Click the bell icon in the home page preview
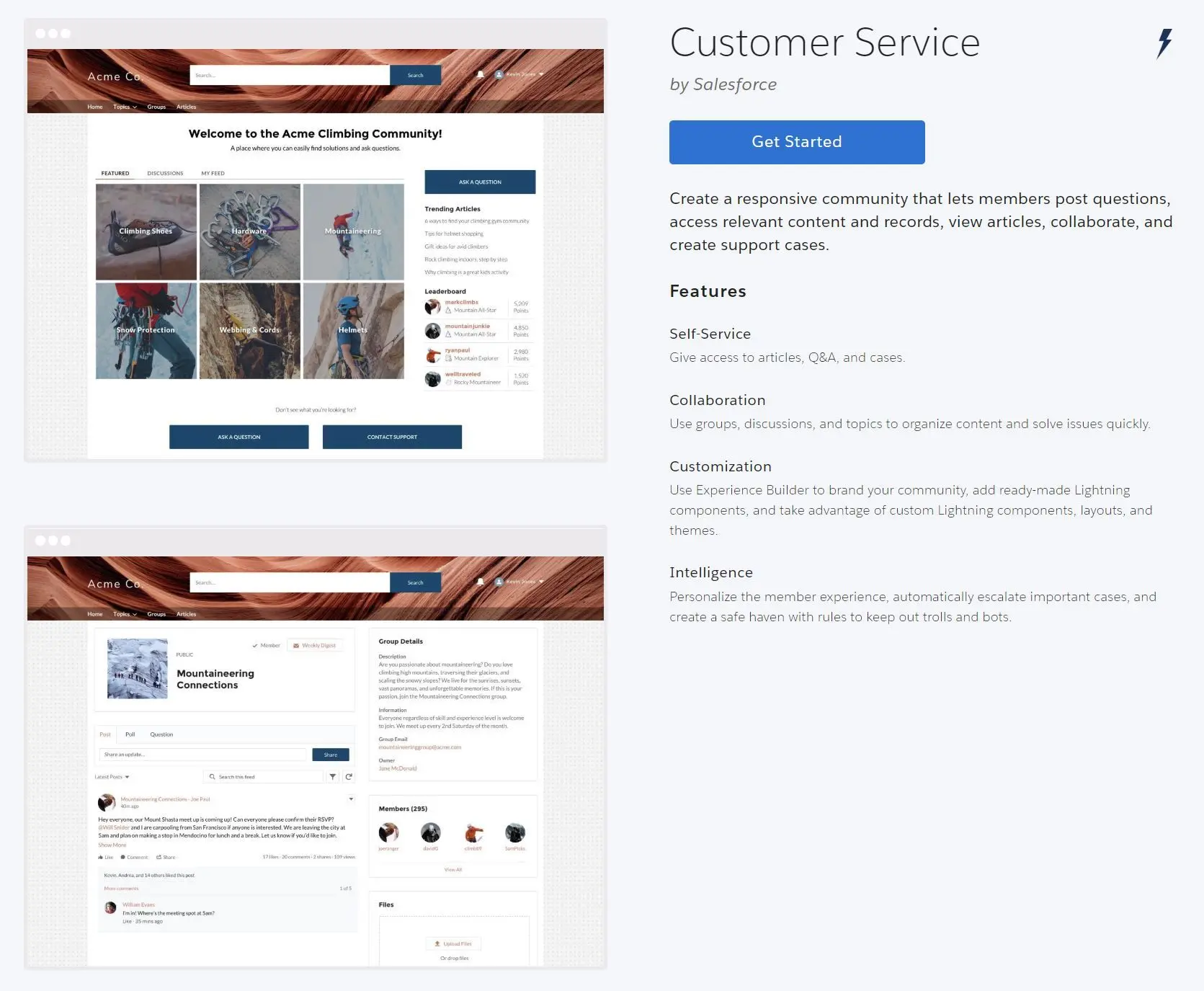The height and width of the screenshot is (991, 1204). pyautogui.click(x=481, y=75)
